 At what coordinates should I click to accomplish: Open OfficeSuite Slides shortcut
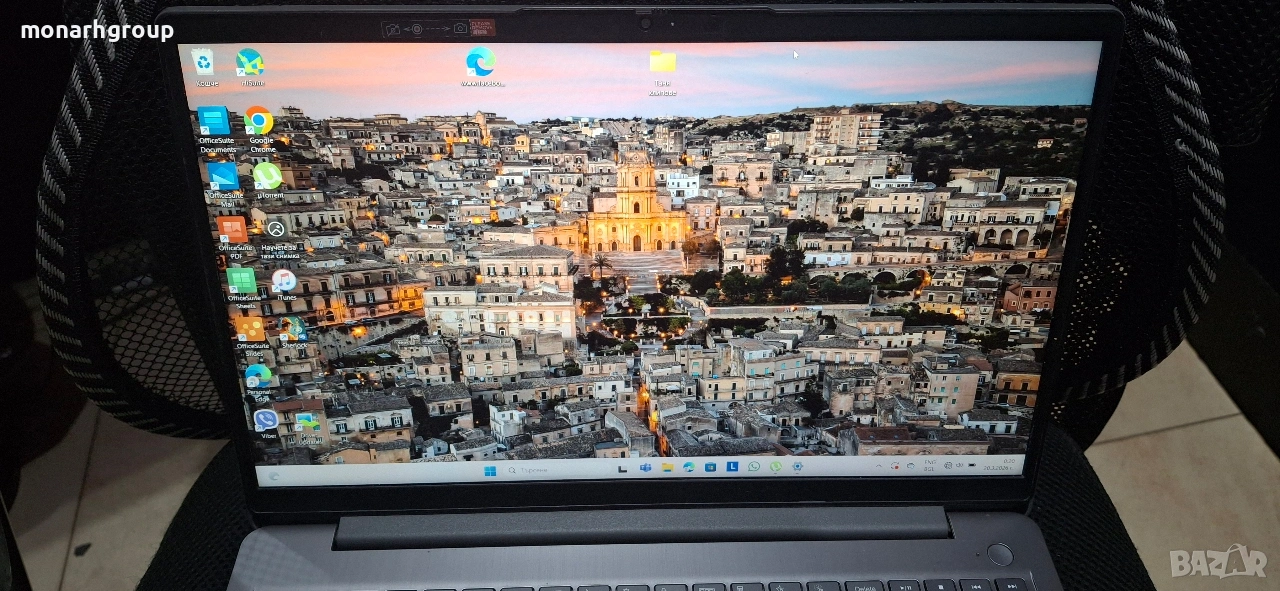pyautogui.click(x=250, y=329)
